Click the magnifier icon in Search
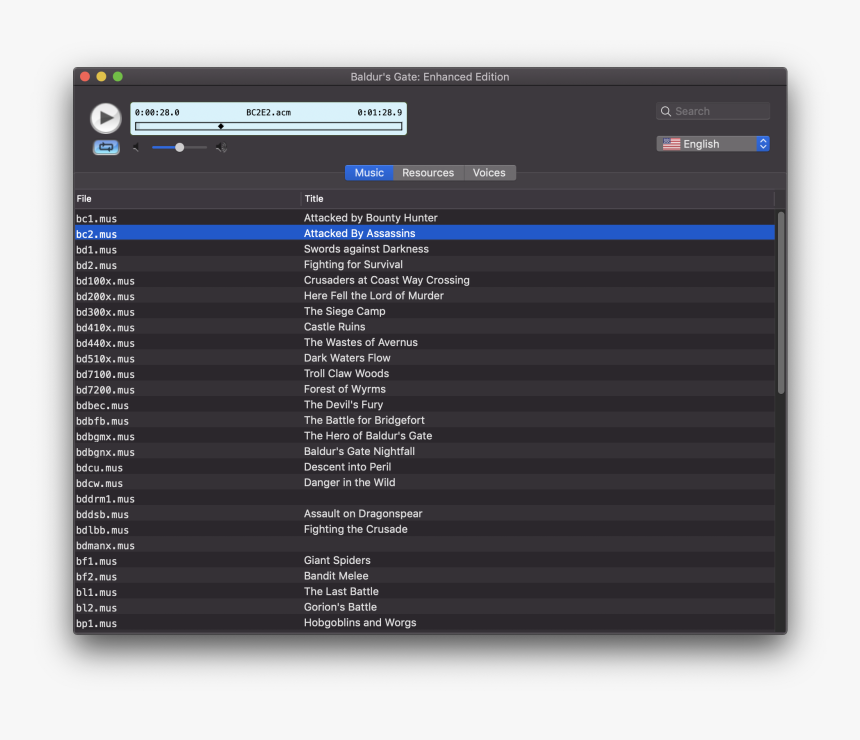This screenshot has width=860, height=740. [x=665, y=111]
